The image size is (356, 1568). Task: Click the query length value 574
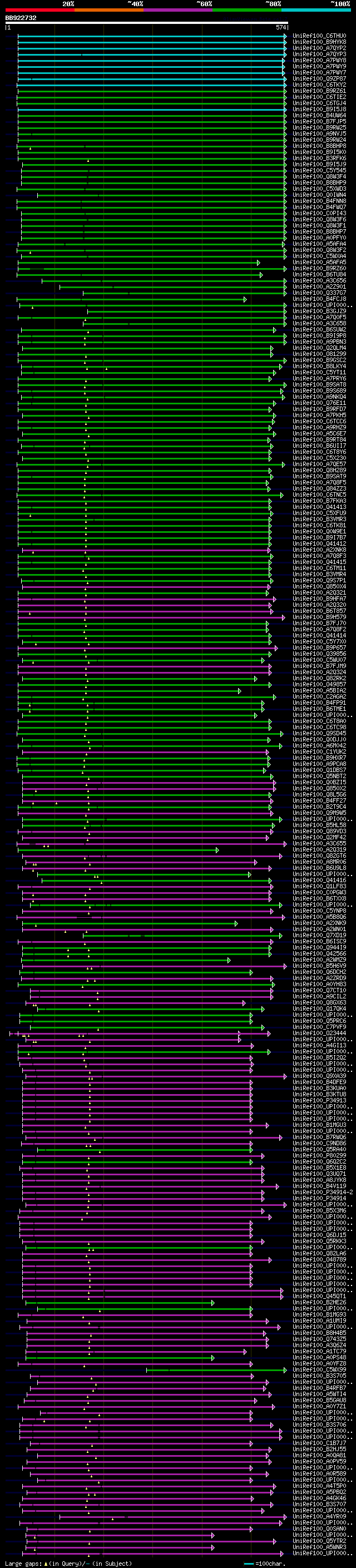[280, 27]
